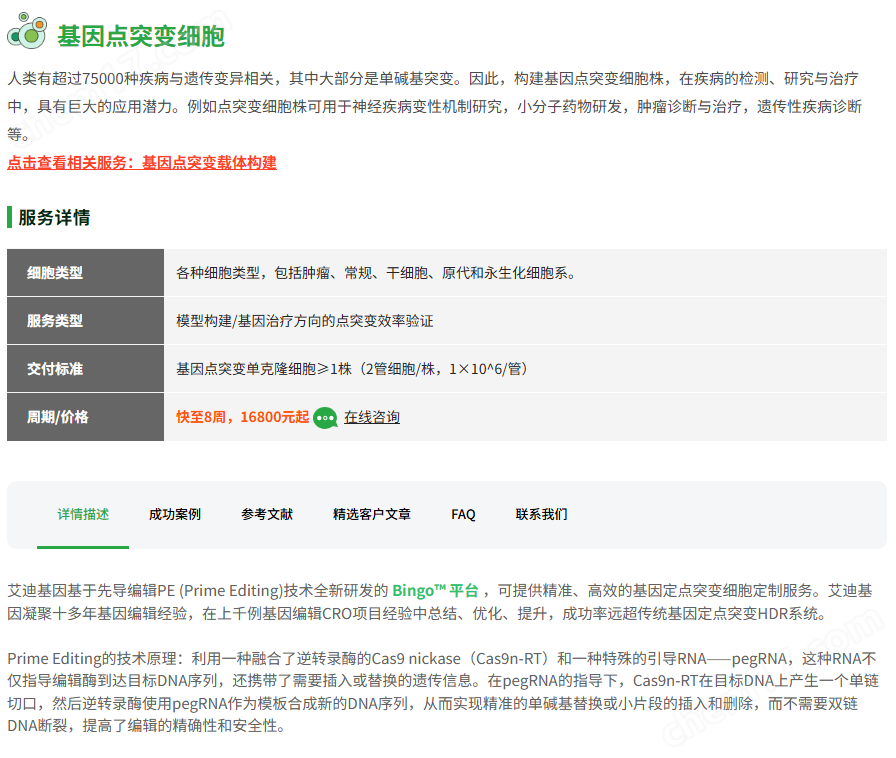Switch to the 成功案例 tab
The image size is (896, 758).
tap(175, 514)
